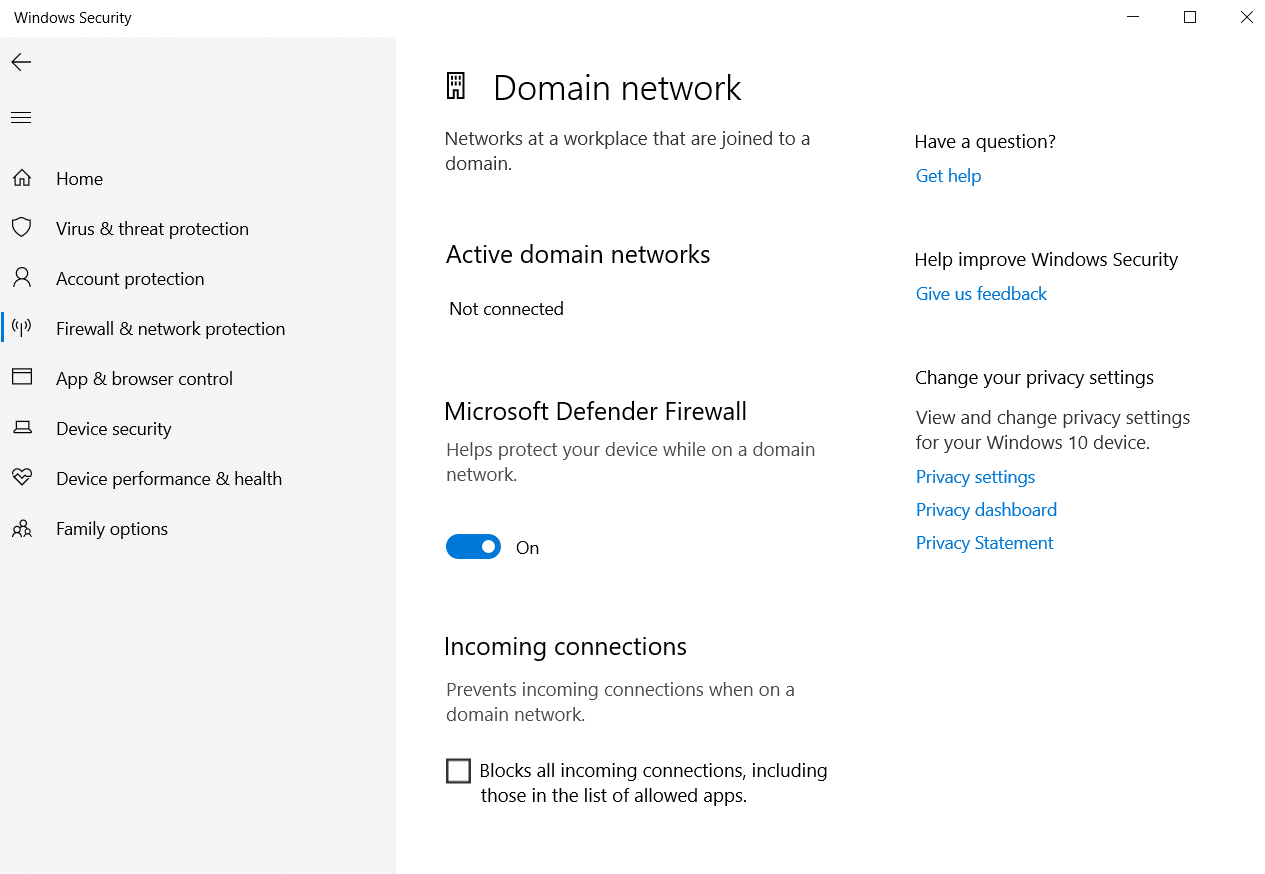The image size is (1265, 874).
Task: Click the back arrow
Action: 20,62
